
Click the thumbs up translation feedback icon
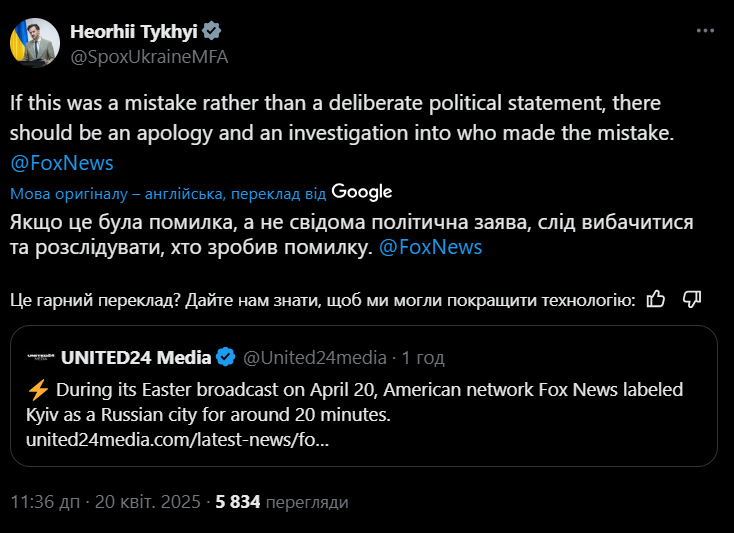point(656,298)
